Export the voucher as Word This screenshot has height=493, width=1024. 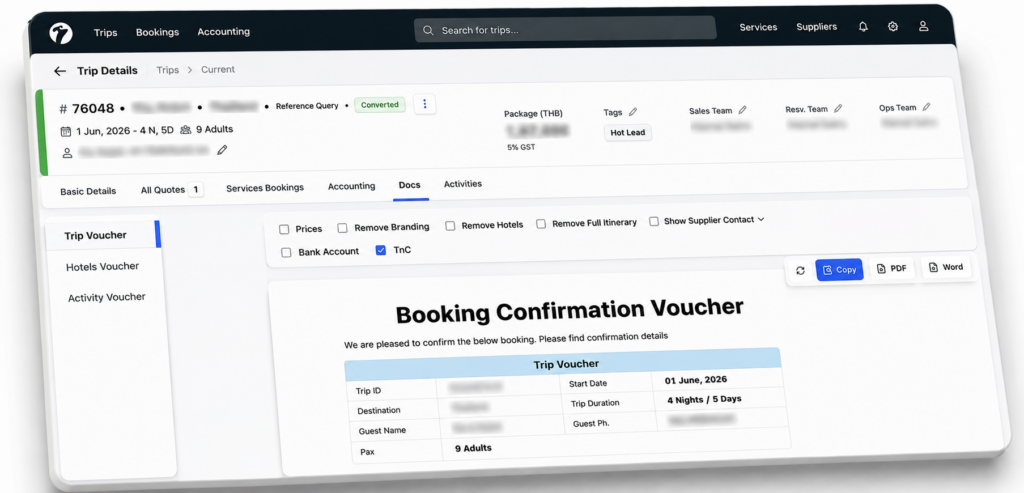coord(946,267)
